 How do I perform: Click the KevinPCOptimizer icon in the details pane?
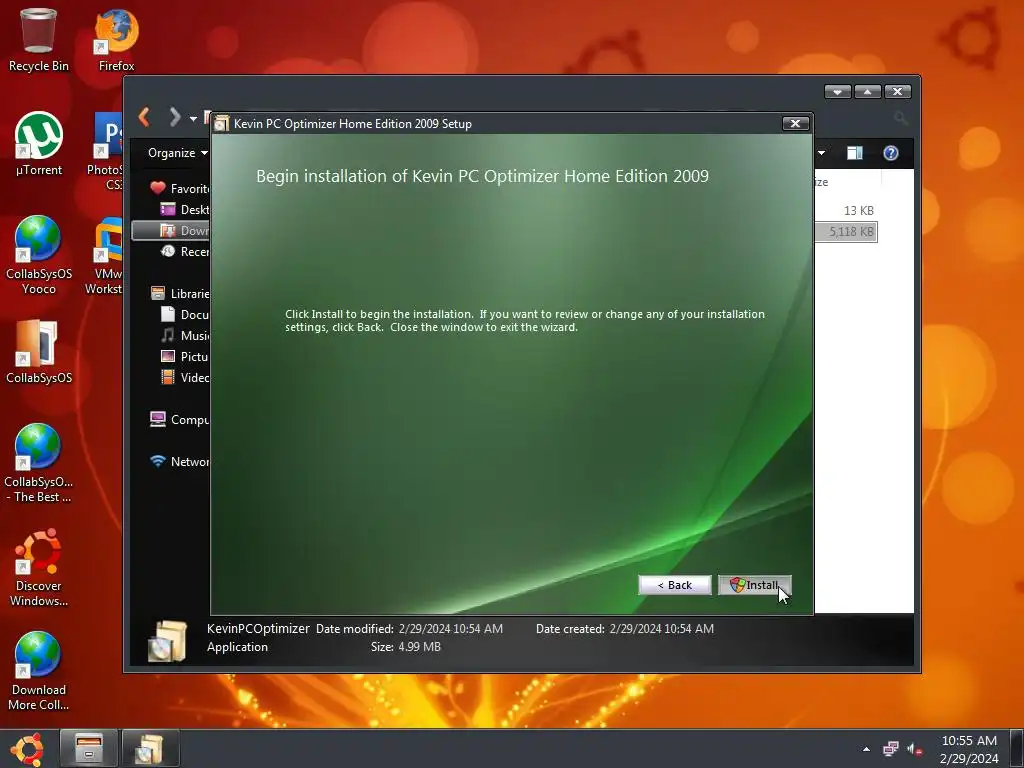167,641
